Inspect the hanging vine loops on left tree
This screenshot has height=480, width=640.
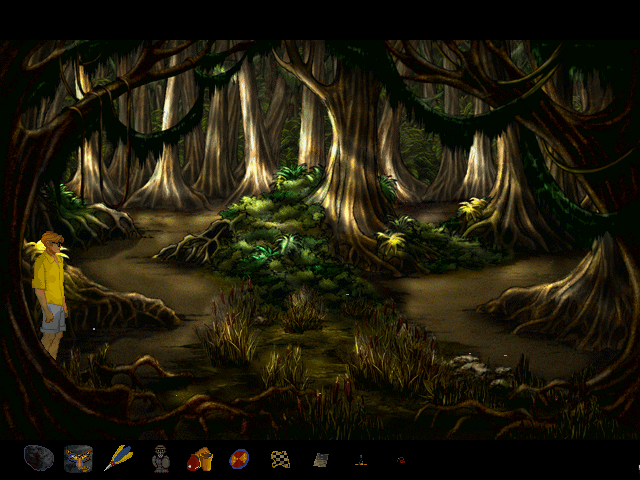coord(102,143)
